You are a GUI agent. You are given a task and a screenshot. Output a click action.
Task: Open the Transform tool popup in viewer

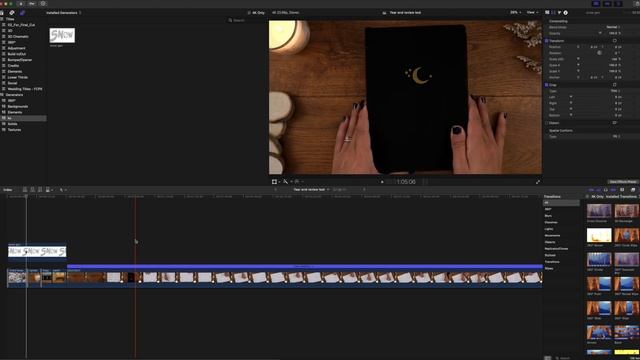click(276, 182)
